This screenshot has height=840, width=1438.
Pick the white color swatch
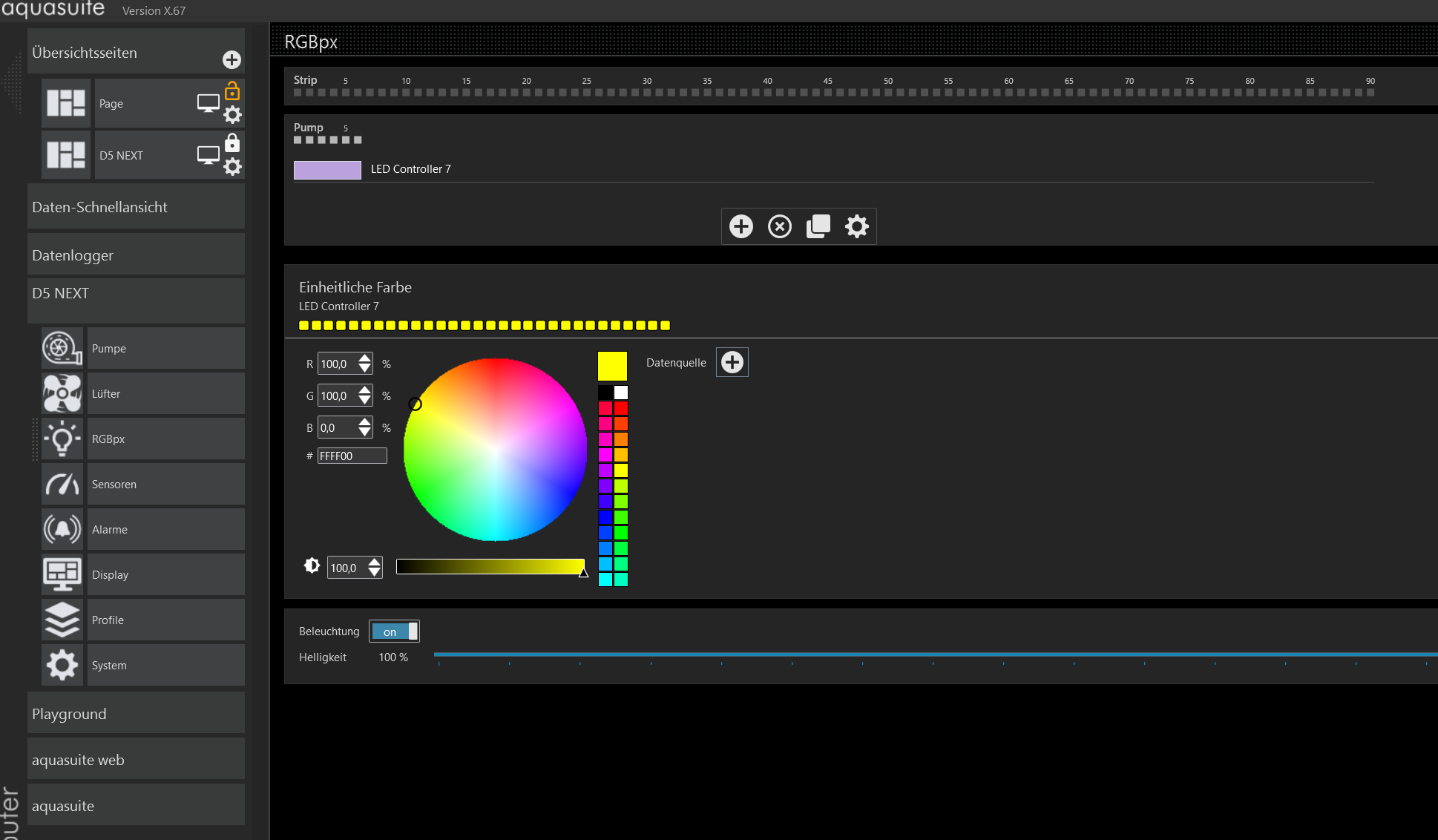[621, 393]
